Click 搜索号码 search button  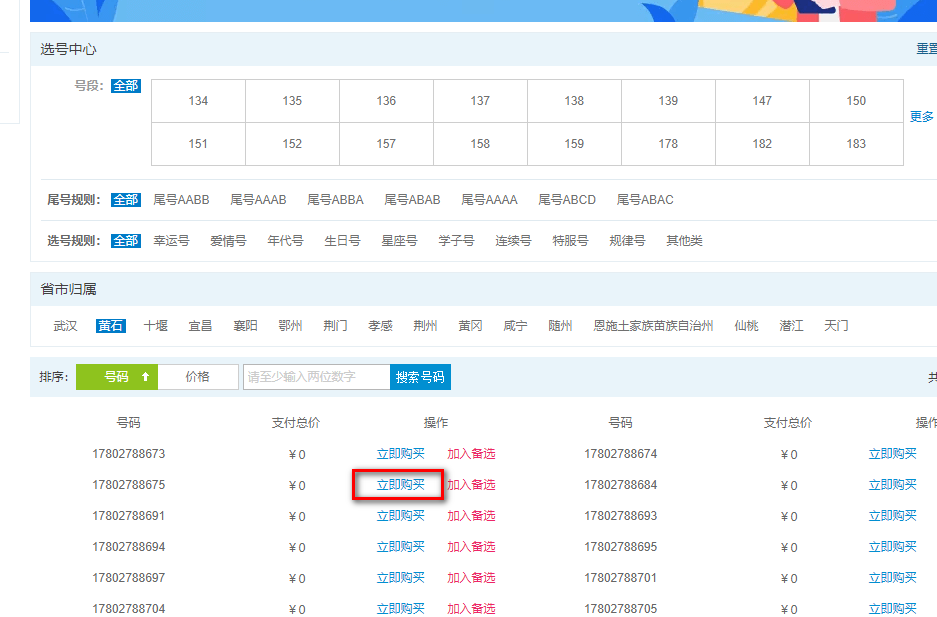pyautogui.click(x=420, y=377)
